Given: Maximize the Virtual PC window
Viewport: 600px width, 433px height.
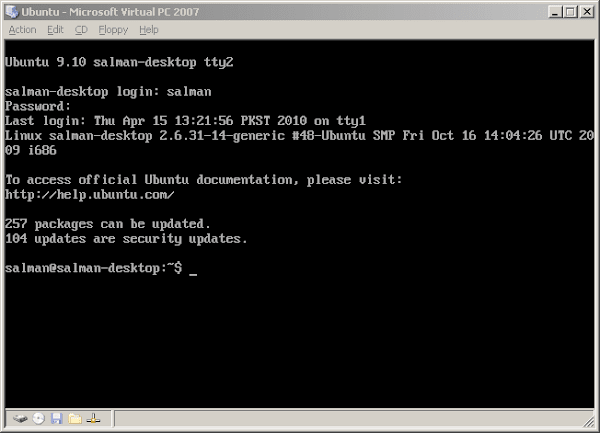Looking at the screenshot, I should pyautogui.click(x=570, y=12).
